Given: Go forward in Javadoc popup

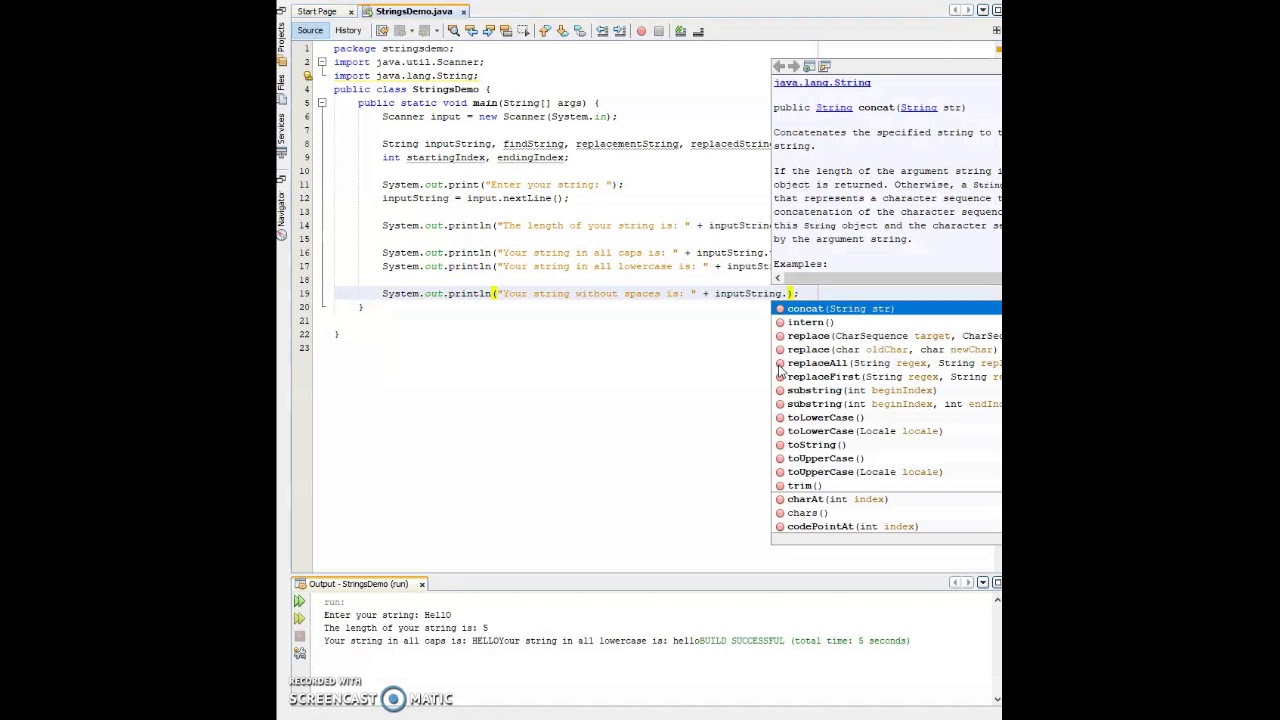Looking at the screenshot, I should click(x=794, y=67).
